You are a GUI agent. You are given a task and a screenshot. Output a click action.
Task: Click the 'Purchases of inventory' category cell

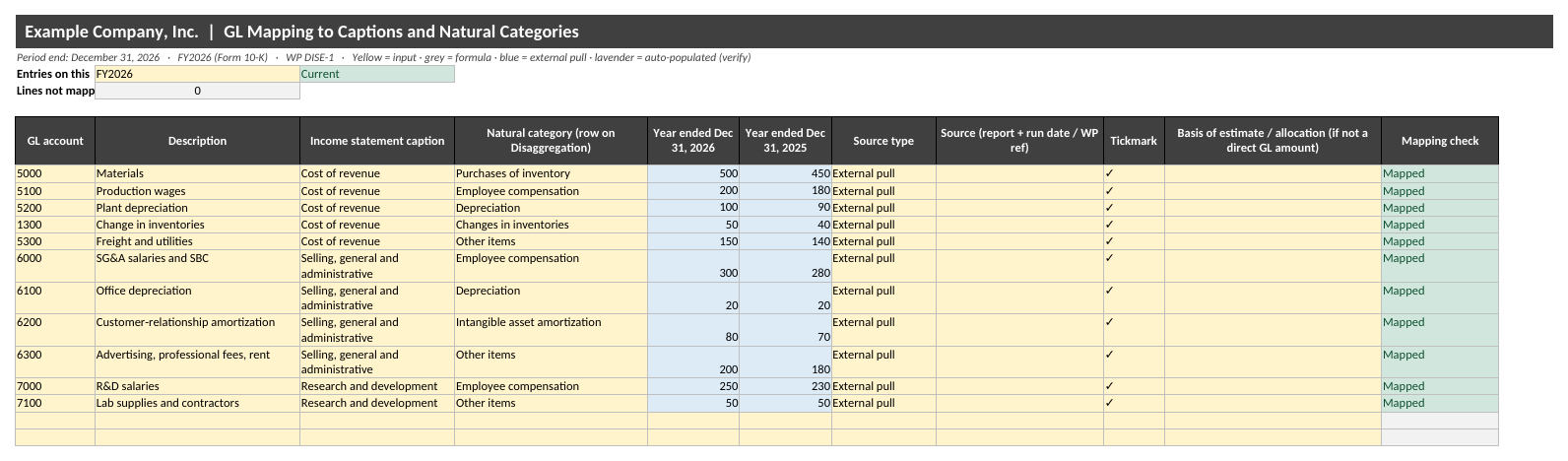tap(551, 173)
